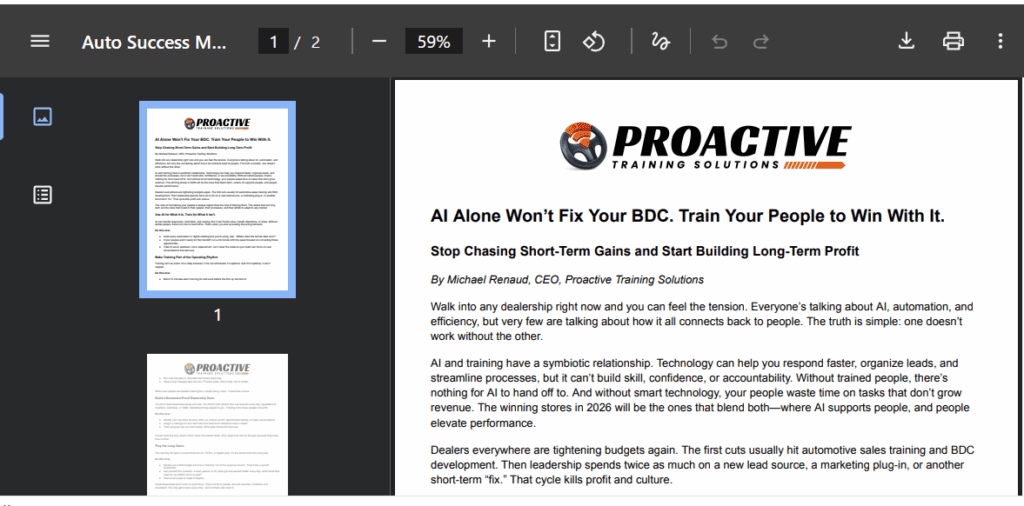
Task: Click the 59% zoom level field
Action: point(433,42)
